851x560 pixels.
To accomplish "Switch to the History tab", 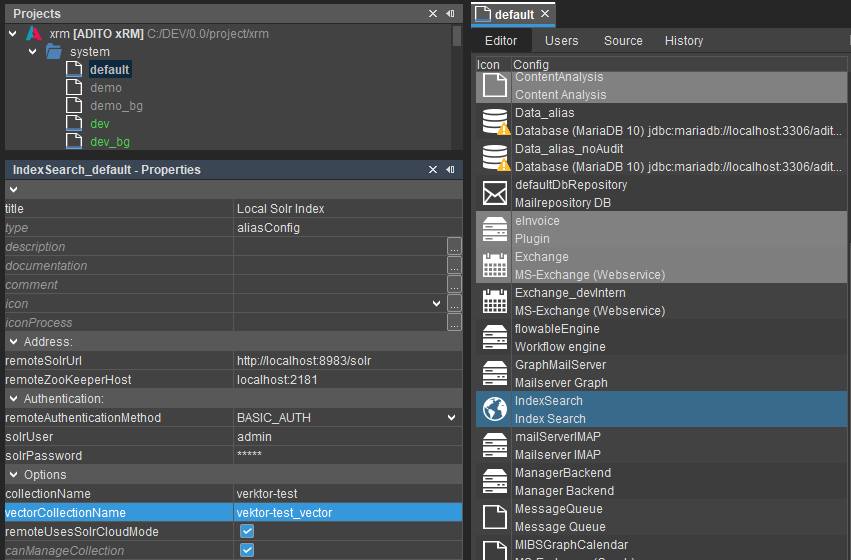I will coord(684,41).
